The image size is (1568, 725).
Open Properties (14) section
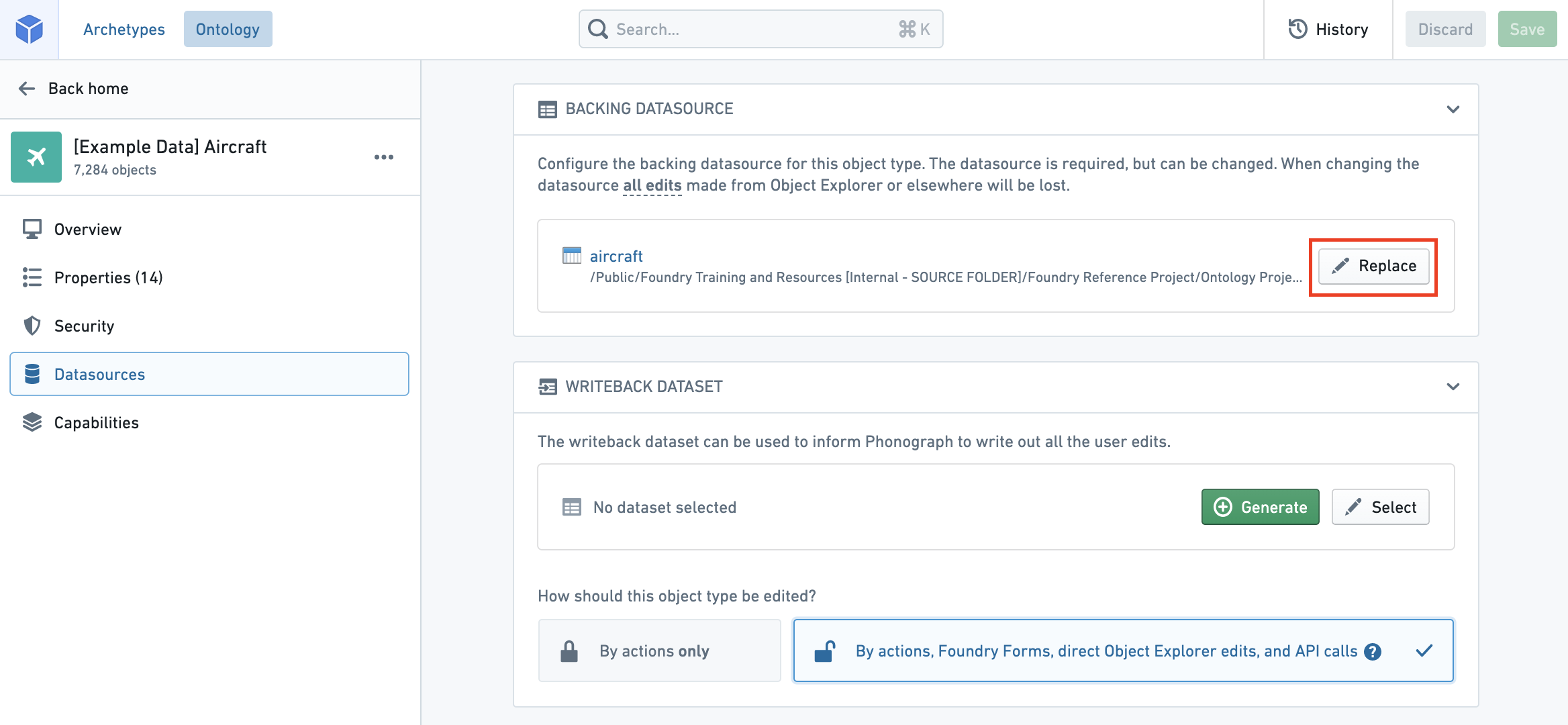tap(209, 278)
